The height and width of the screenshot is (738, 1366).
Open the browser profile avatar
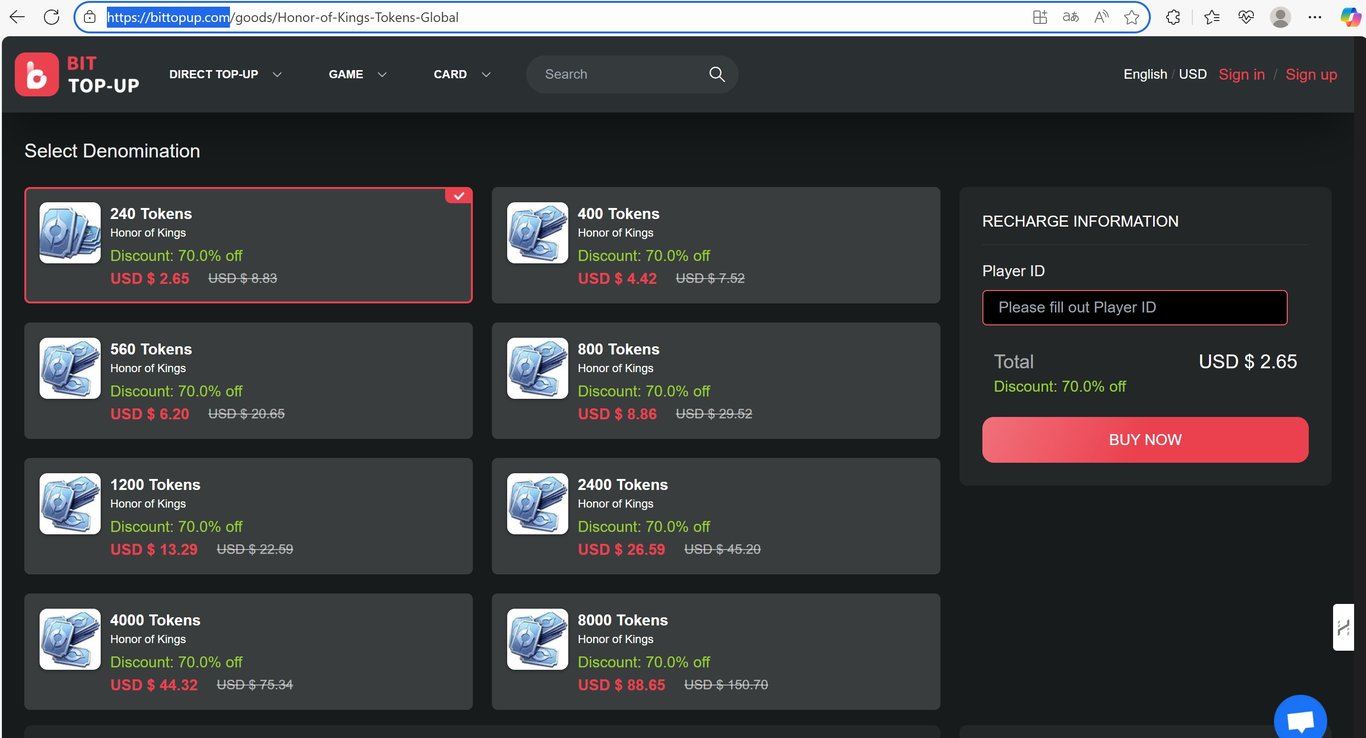(1280, 17)
